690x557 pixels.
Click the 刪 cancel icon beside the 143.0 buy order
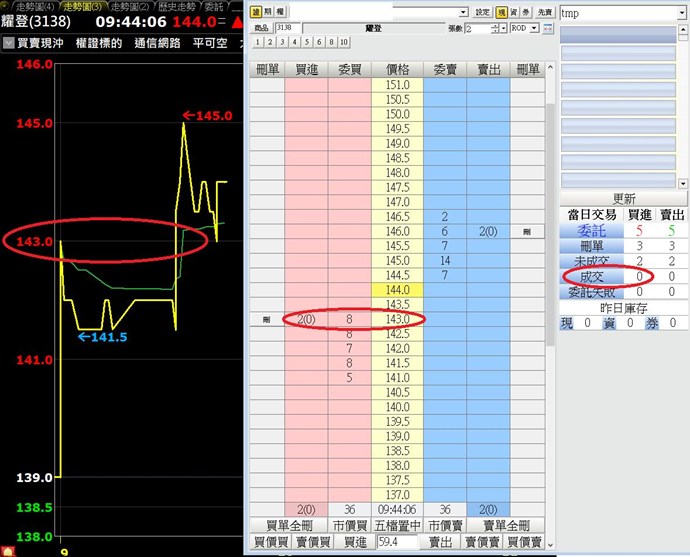coord(266,319)
